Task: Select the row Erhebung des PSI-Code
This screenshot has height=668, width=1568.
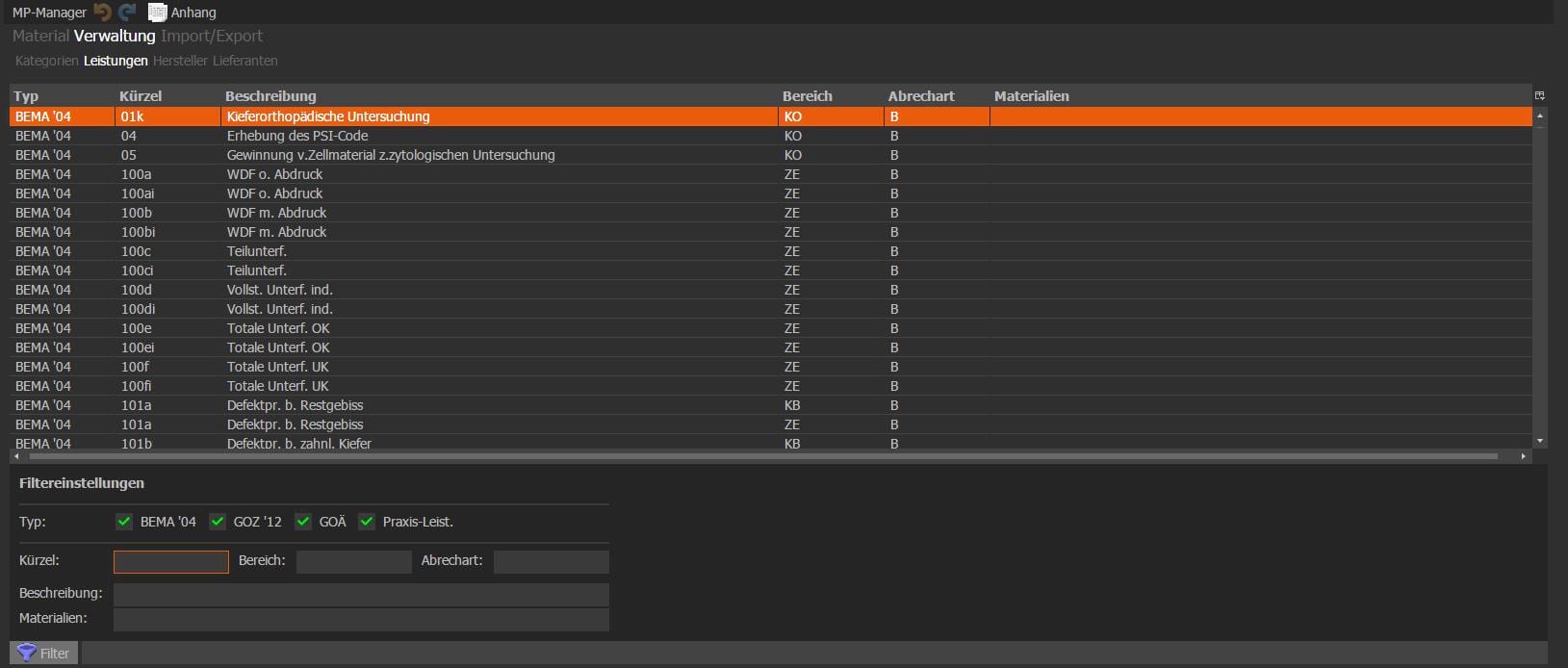Action: tap(297, 136)
